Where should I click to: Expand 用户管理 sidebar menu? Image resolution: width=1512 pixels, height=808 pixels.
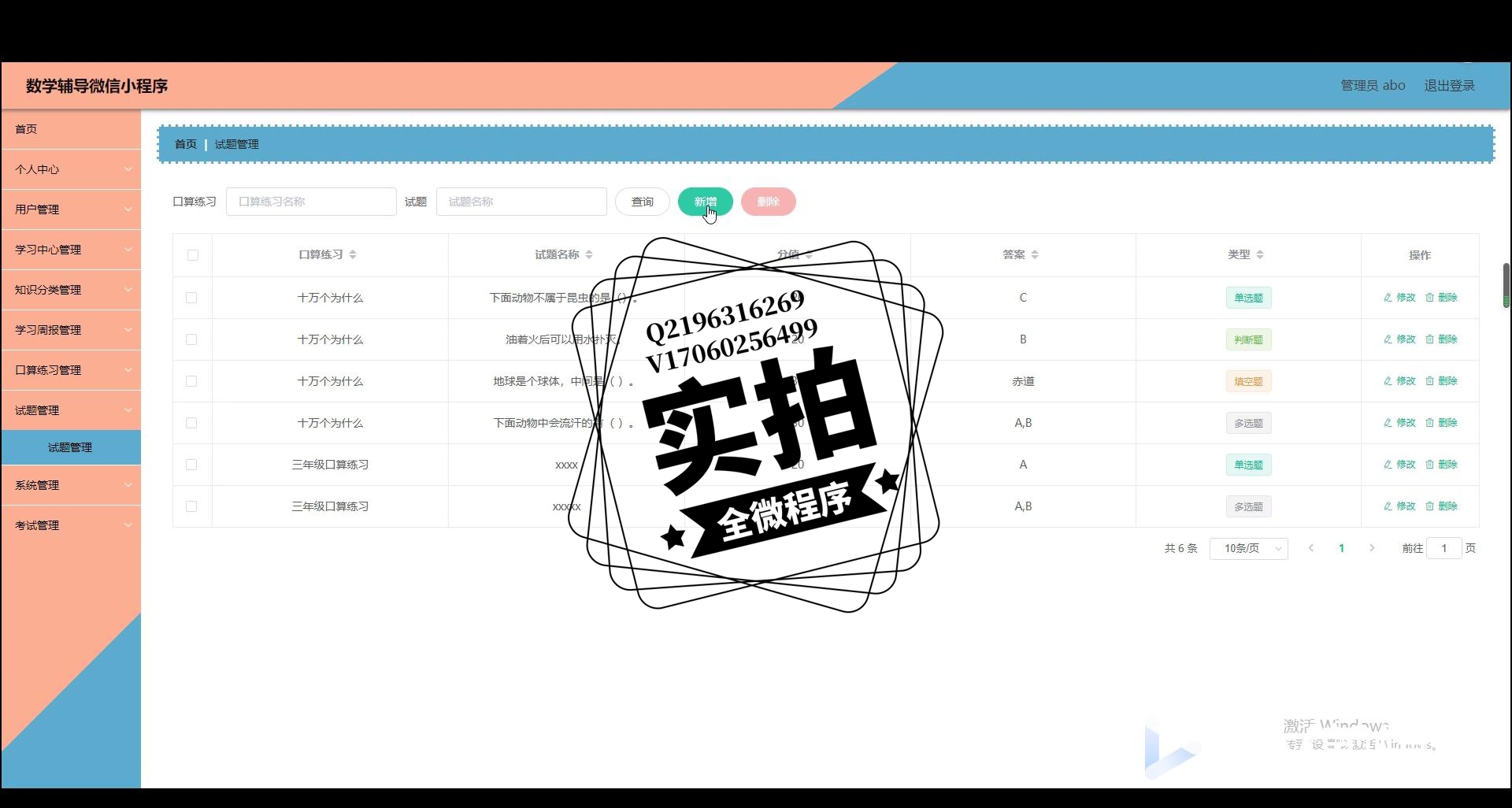71,209
